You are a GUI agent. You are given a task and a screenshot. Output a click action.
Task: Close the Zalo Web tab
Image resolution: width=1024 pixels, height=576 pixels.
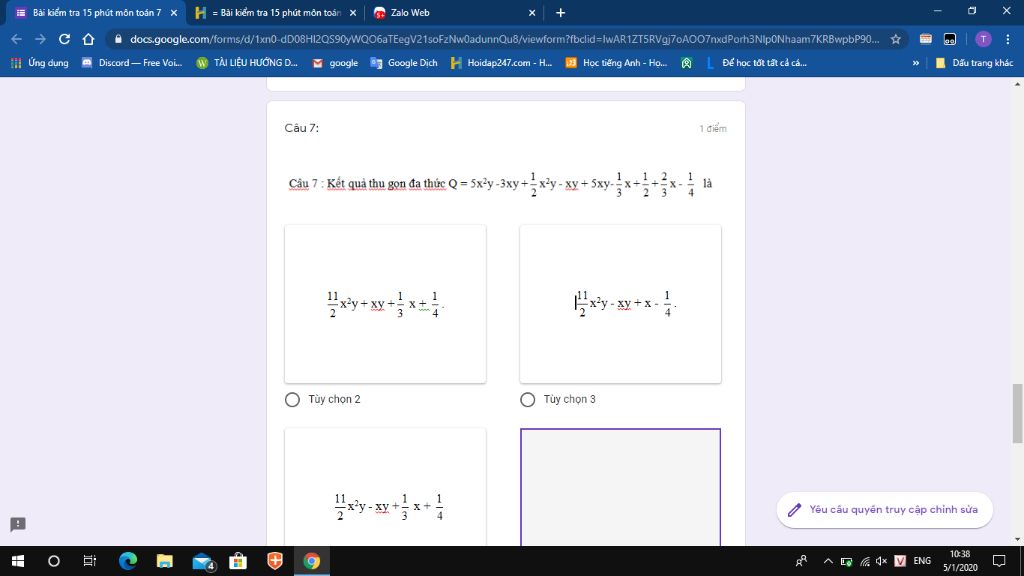(x=532, y=12)
